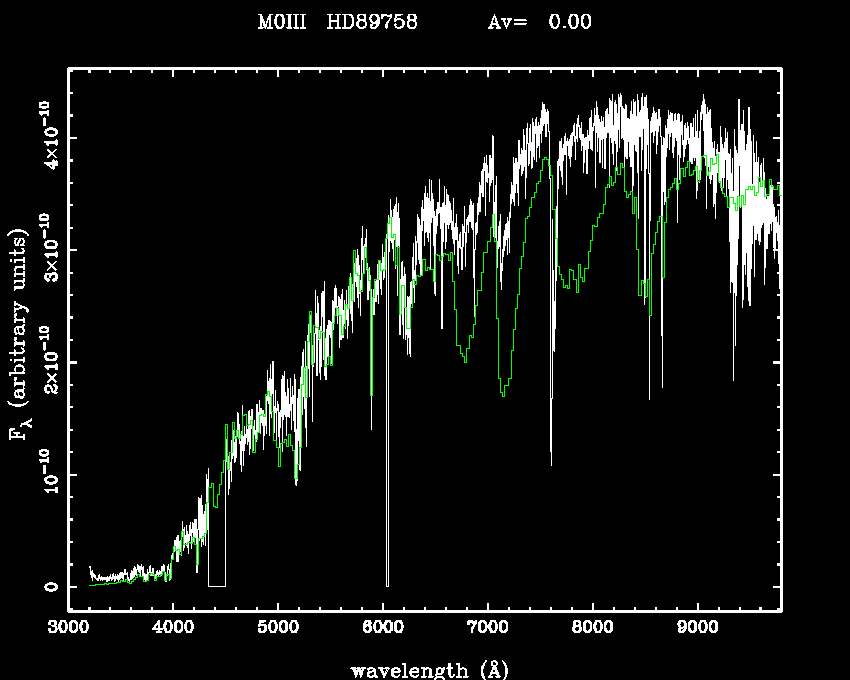Click the 6000 wavelength tick label

[383, 629]
